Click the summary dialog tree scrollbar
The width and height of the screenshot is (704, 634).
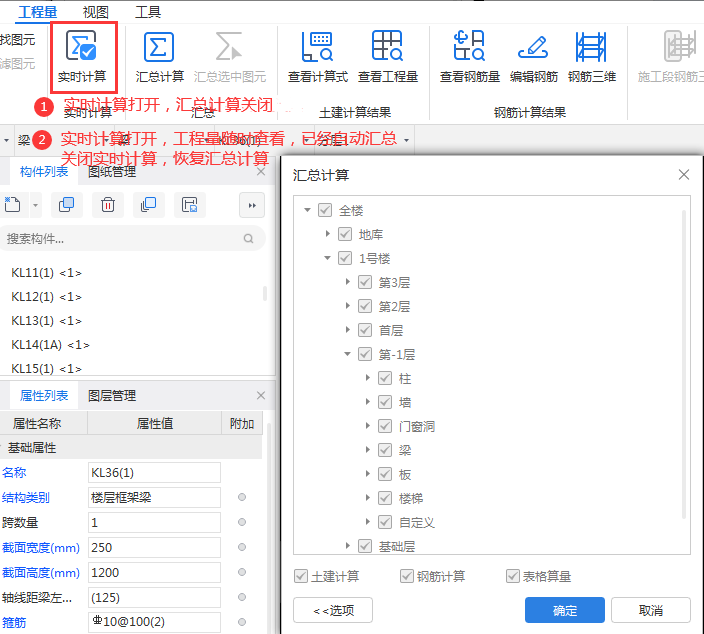pos(684,364)
